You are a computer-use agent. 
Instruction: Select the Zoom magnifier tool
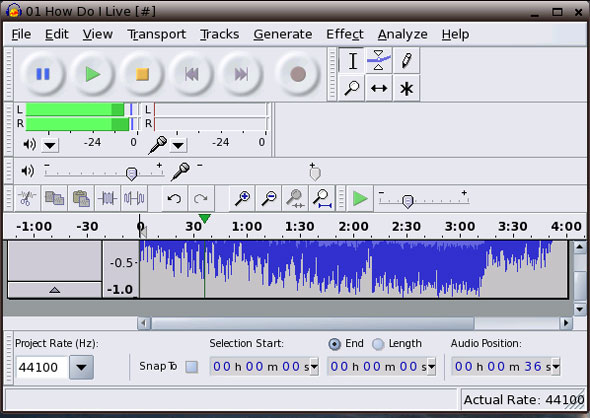pos(352,88)
